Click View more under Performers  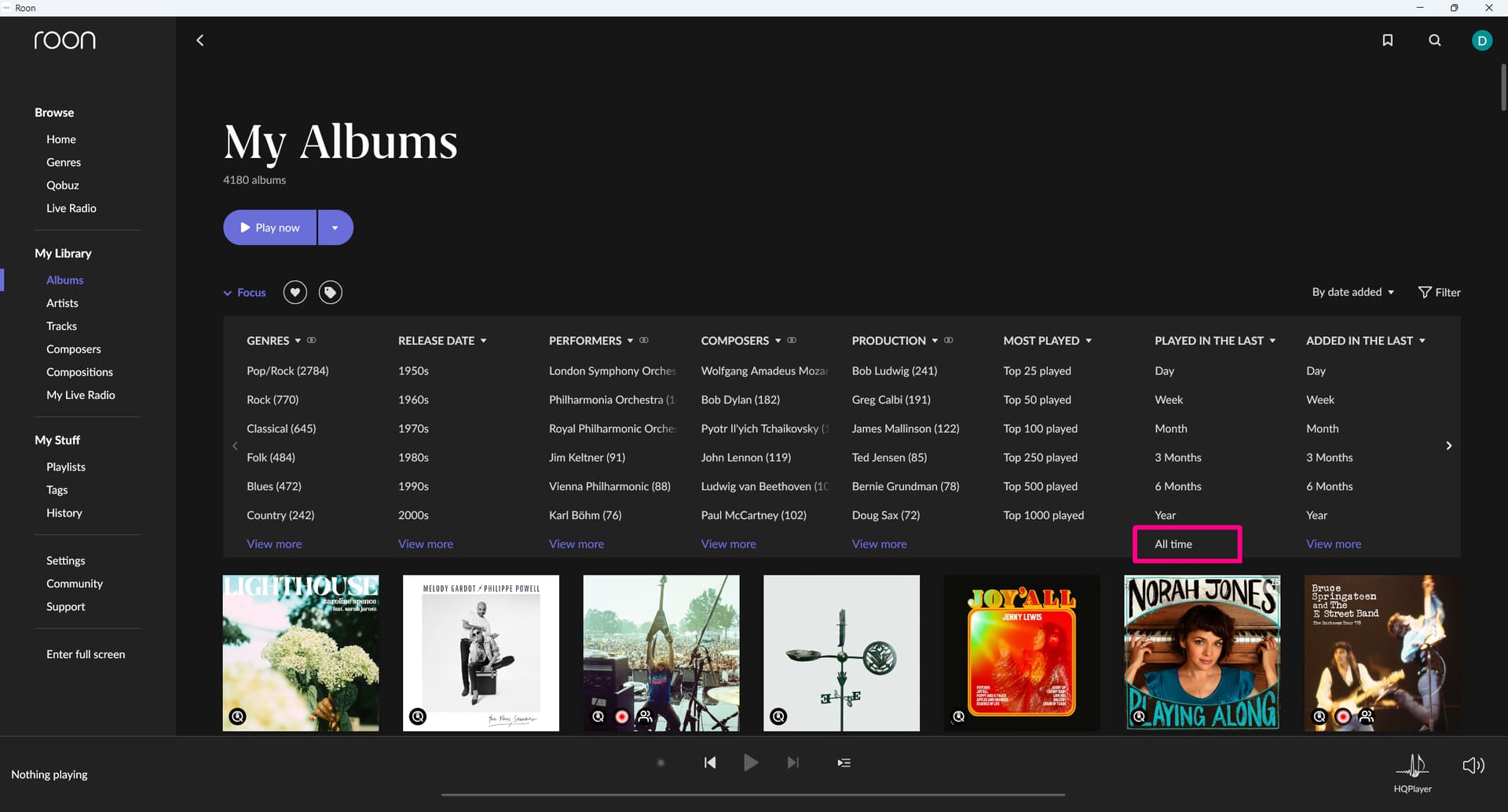tap(576, 543)
